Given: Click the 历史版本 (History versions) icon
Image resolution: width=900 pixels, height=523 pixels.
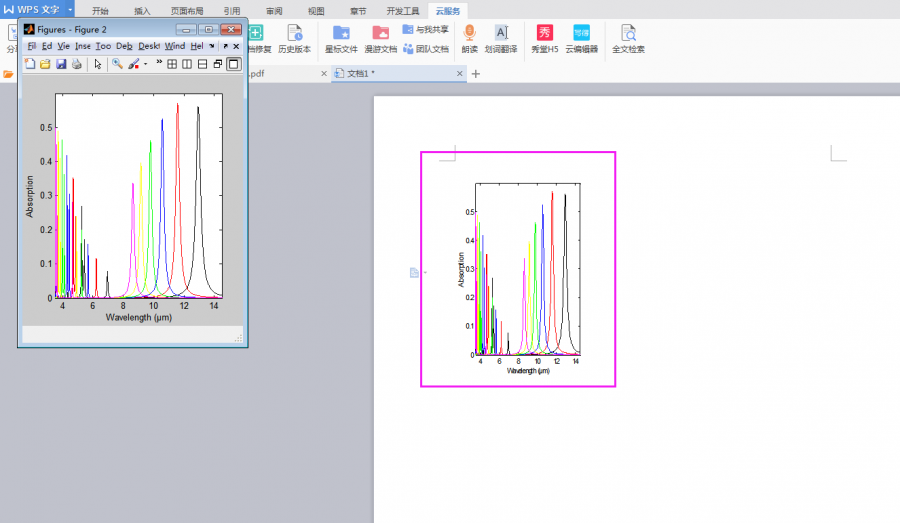Looking at the screenshot, I should (294, 33).
